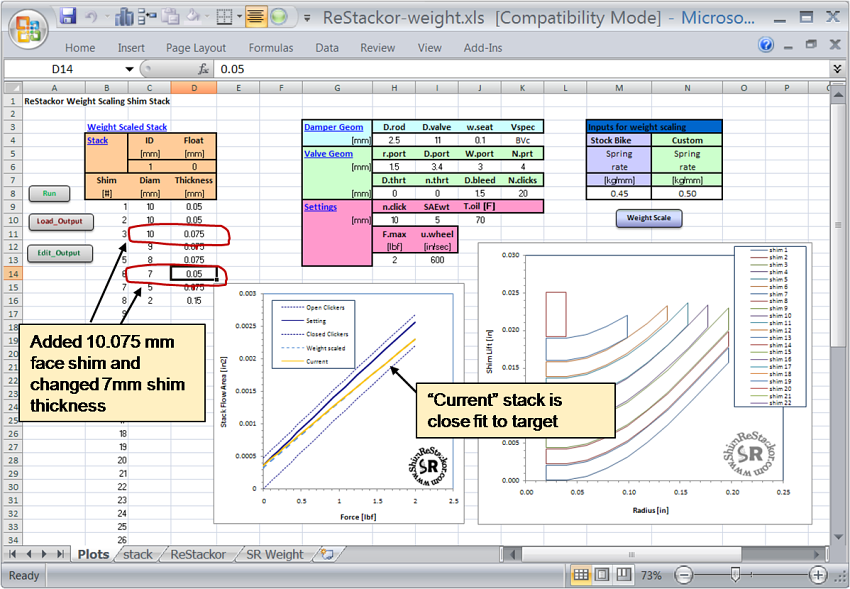Open the Borders dropdown arrow
Image resolution: width=850 pixels, height=589 pixels.
239,17
